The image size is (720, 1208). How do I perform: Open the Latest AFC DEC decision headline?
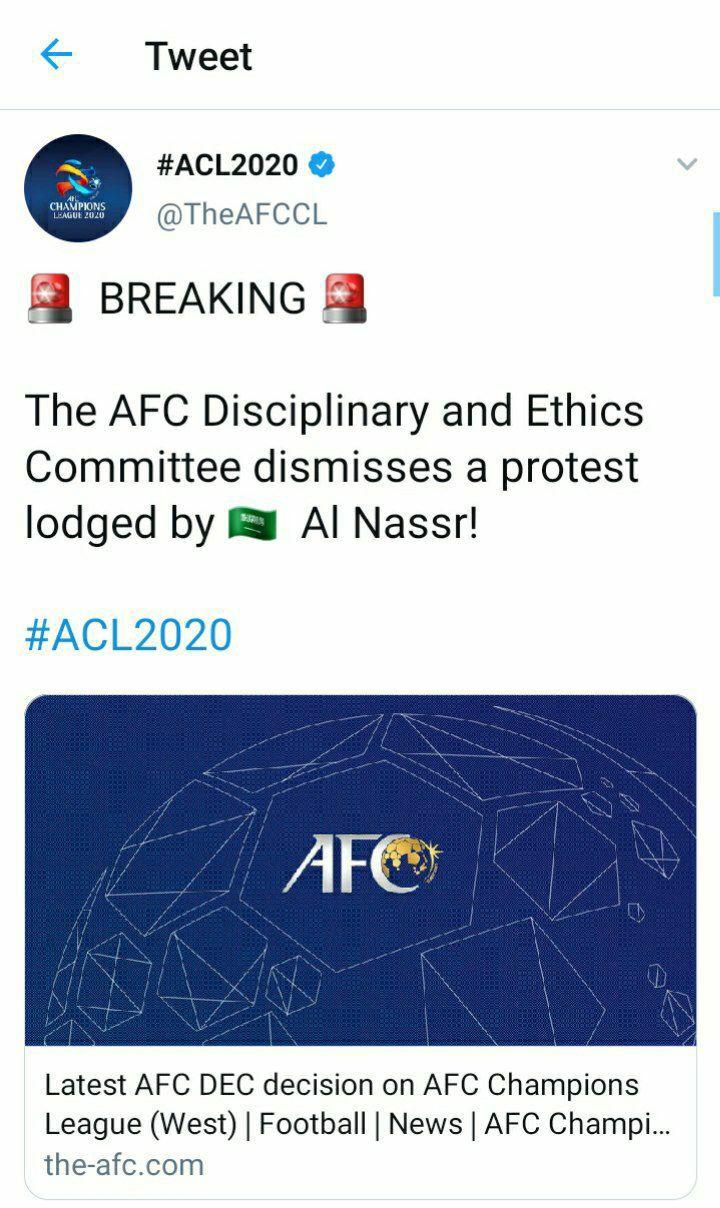point(357,1104)
